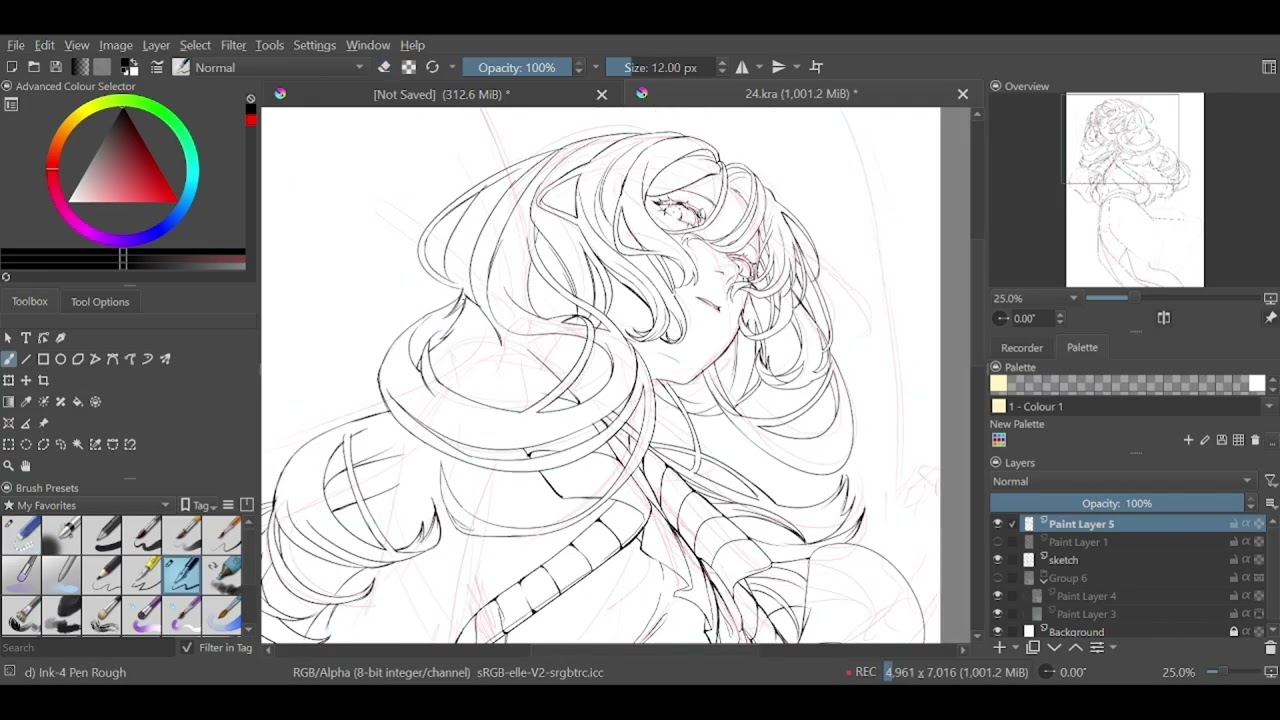Select the Colour Sampler eyedropper tool
The width and height of the screenshot is (1280, 720).
click(26, 402)
